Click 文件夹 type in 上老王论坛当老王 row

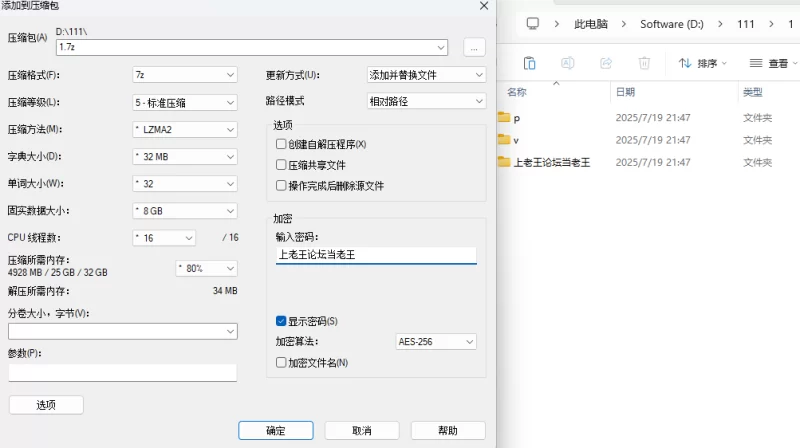[x=757, y=162]
